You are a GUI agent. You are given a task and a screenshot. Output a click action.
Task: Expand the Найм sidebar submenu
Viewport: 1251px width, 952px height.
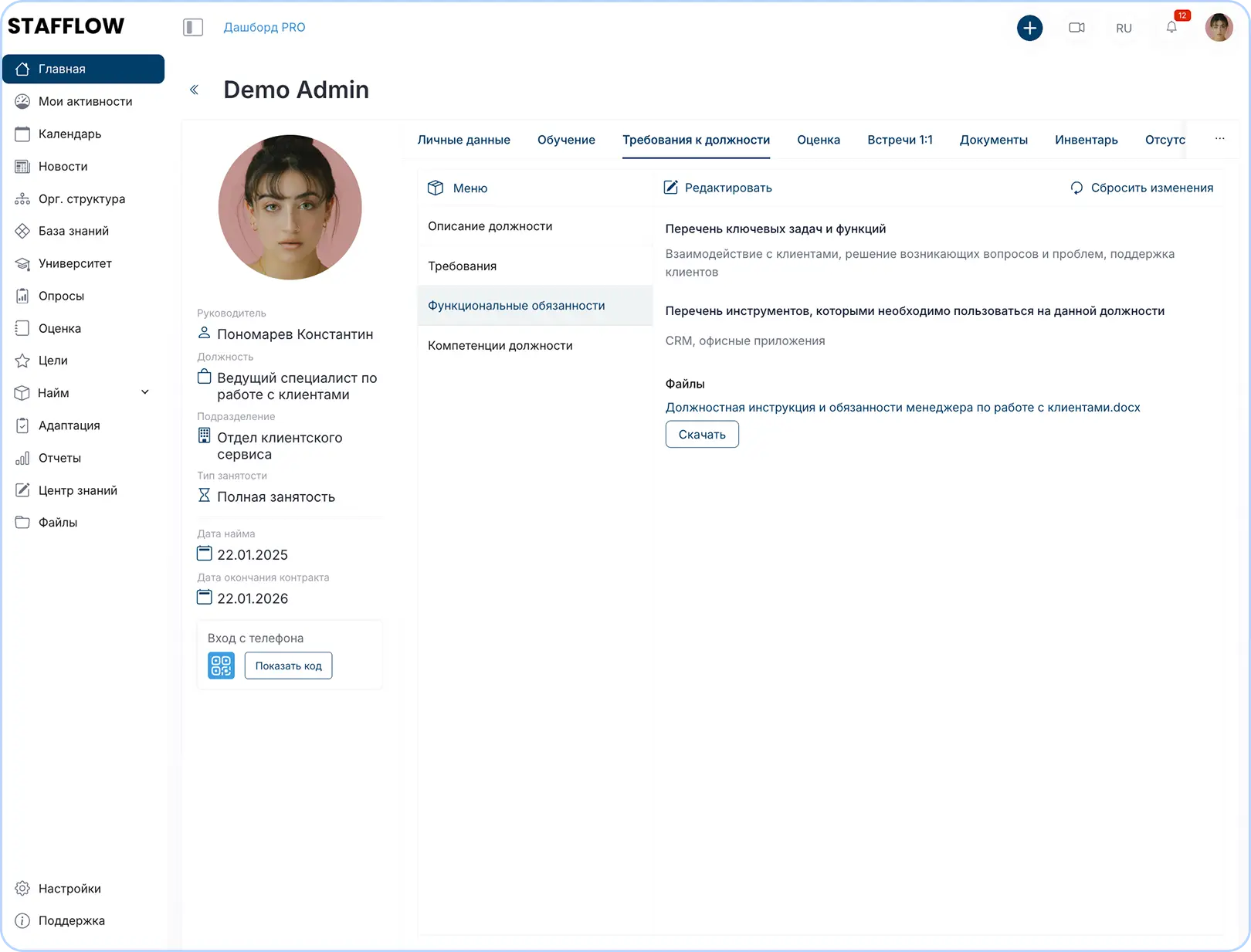144,393
